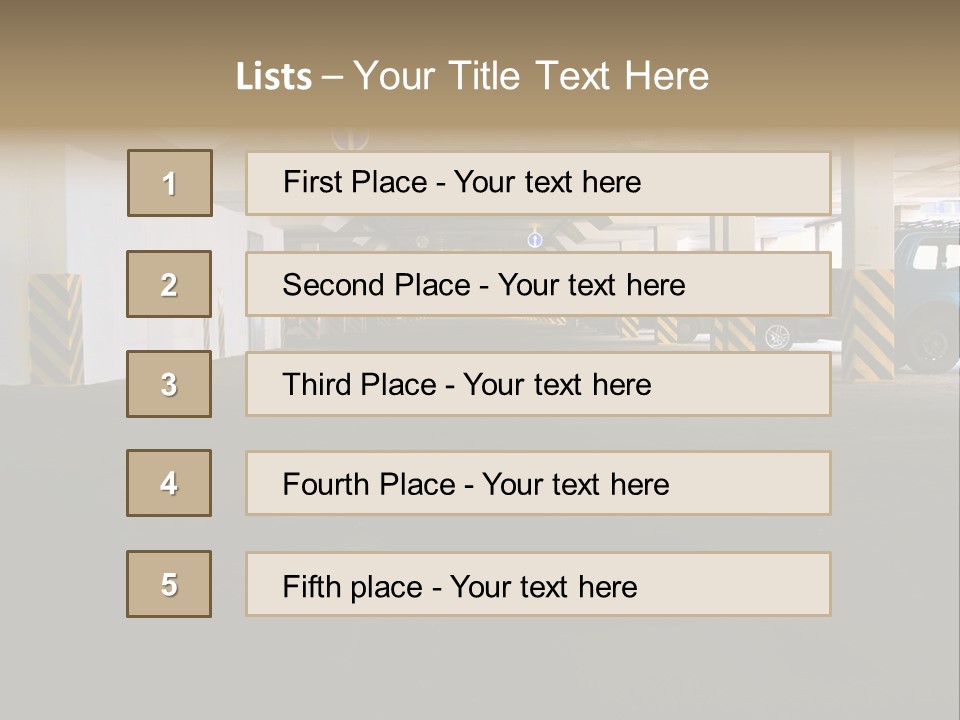Select the "Your Title Text Here" title text
This screenshot has width=960, height=720.
pos(531,76)
